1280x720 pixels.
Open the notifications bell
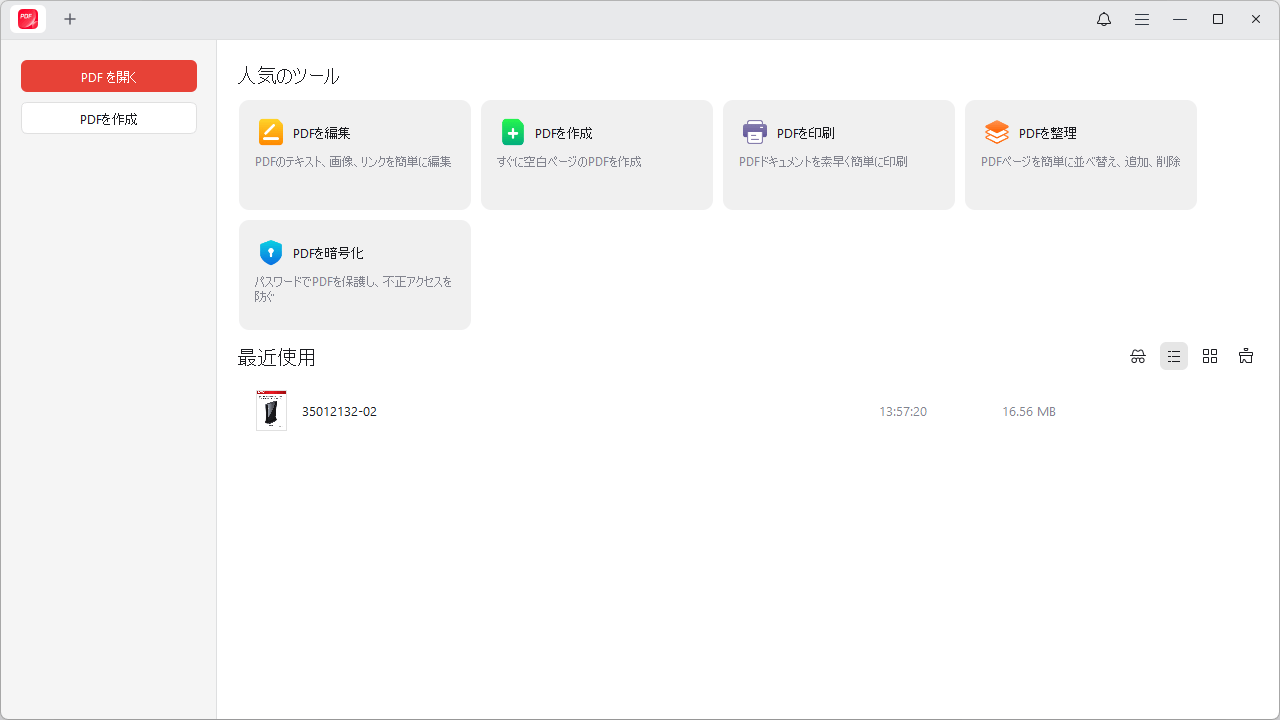point(1104,19)
